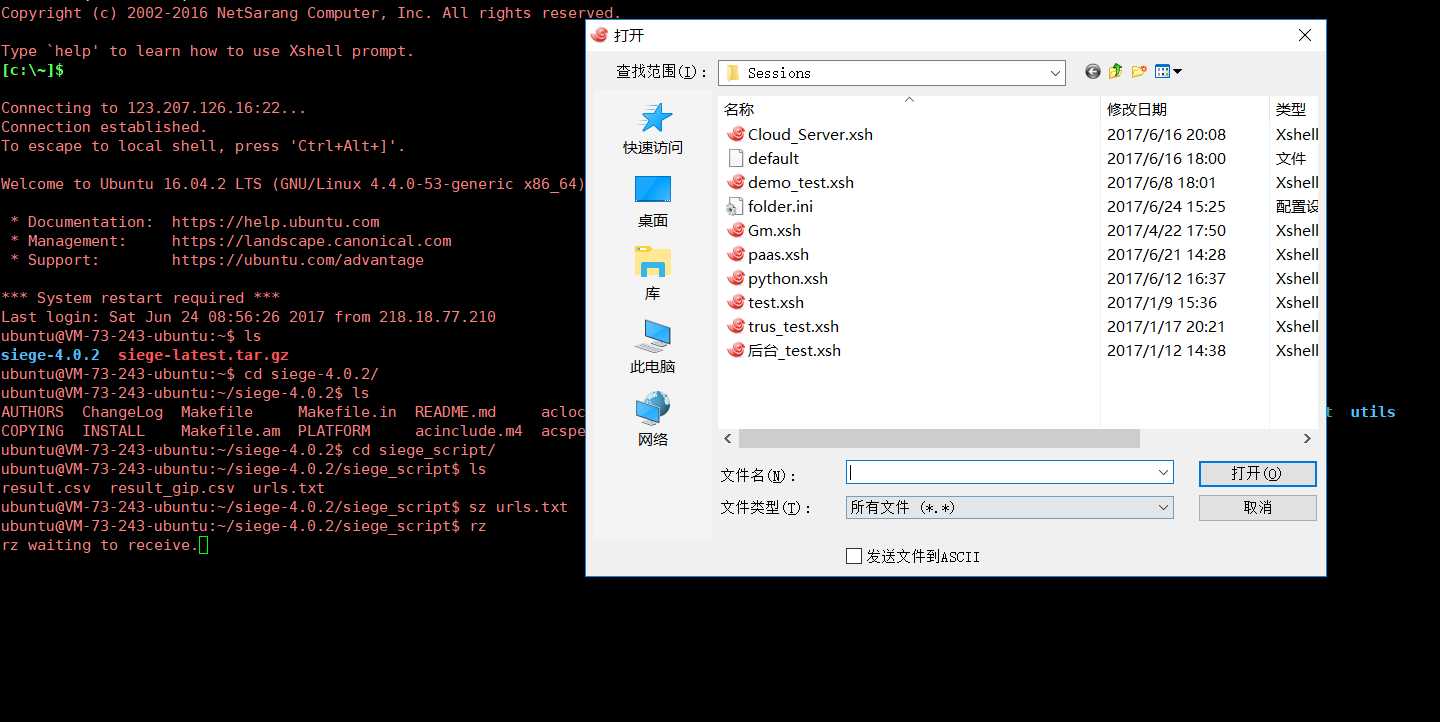Click the 'sz urls.txt' command line in the terminal

(x=518, y=507)
